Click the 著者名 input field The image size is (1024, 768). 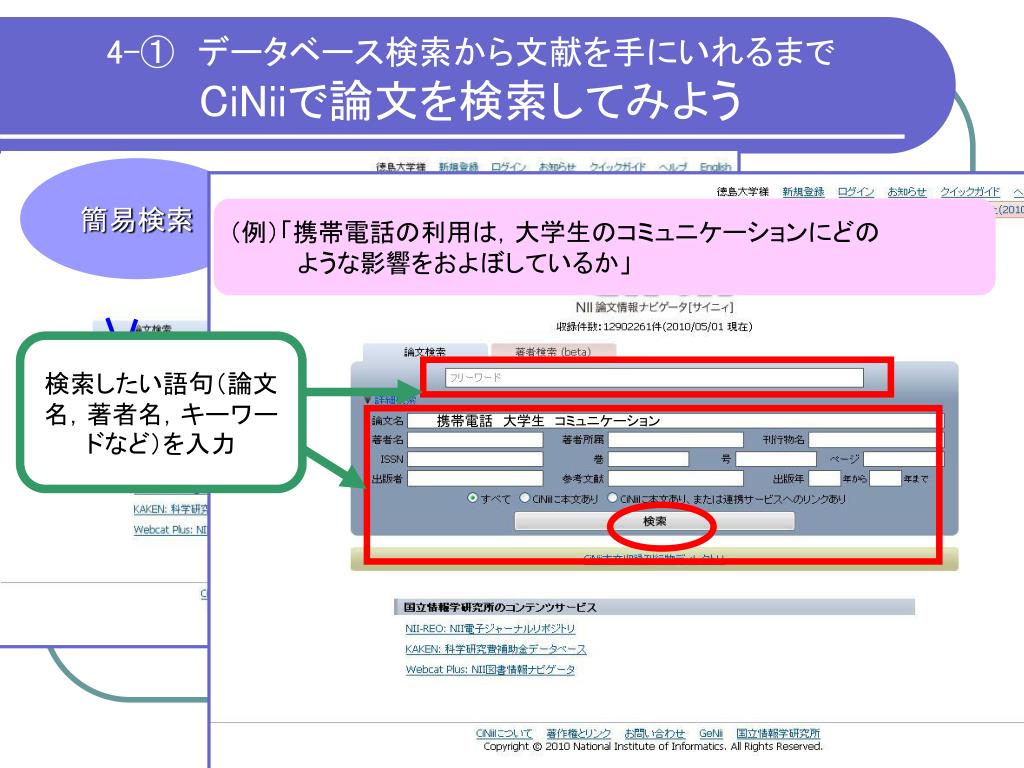475,440
